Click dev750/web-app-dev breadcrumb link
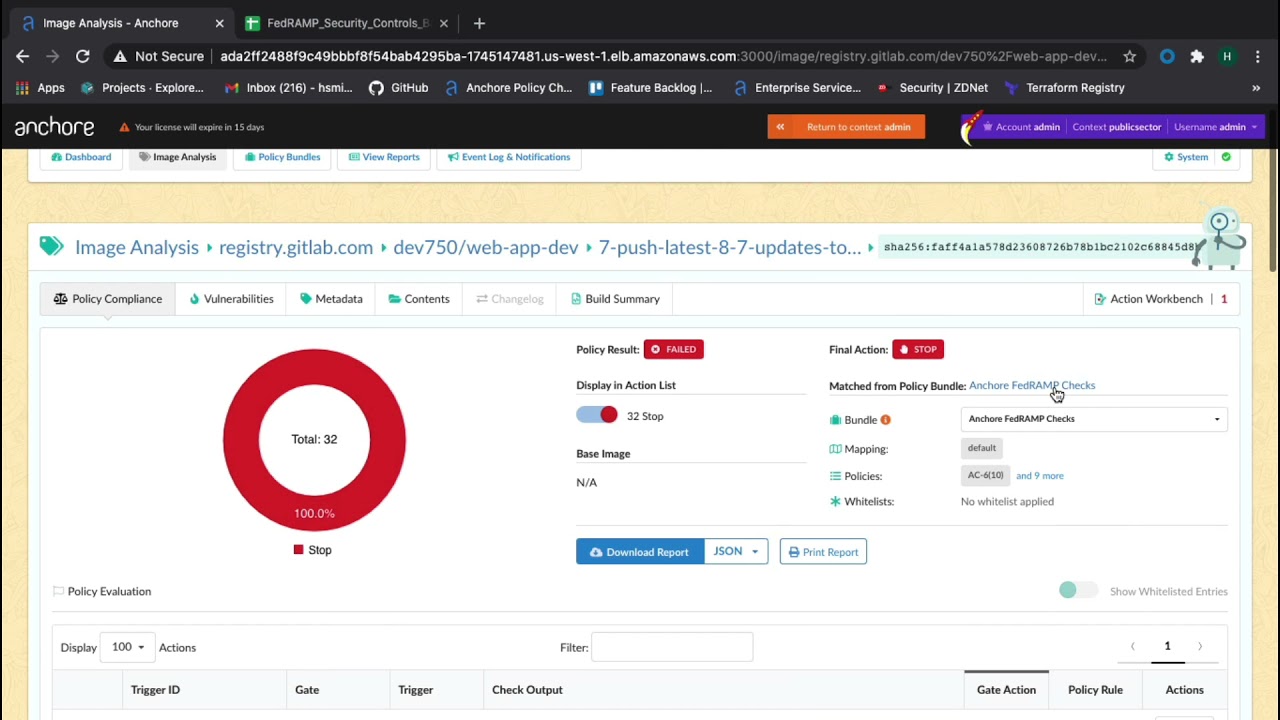The image size is (1280, 720). tap(486, 248)
